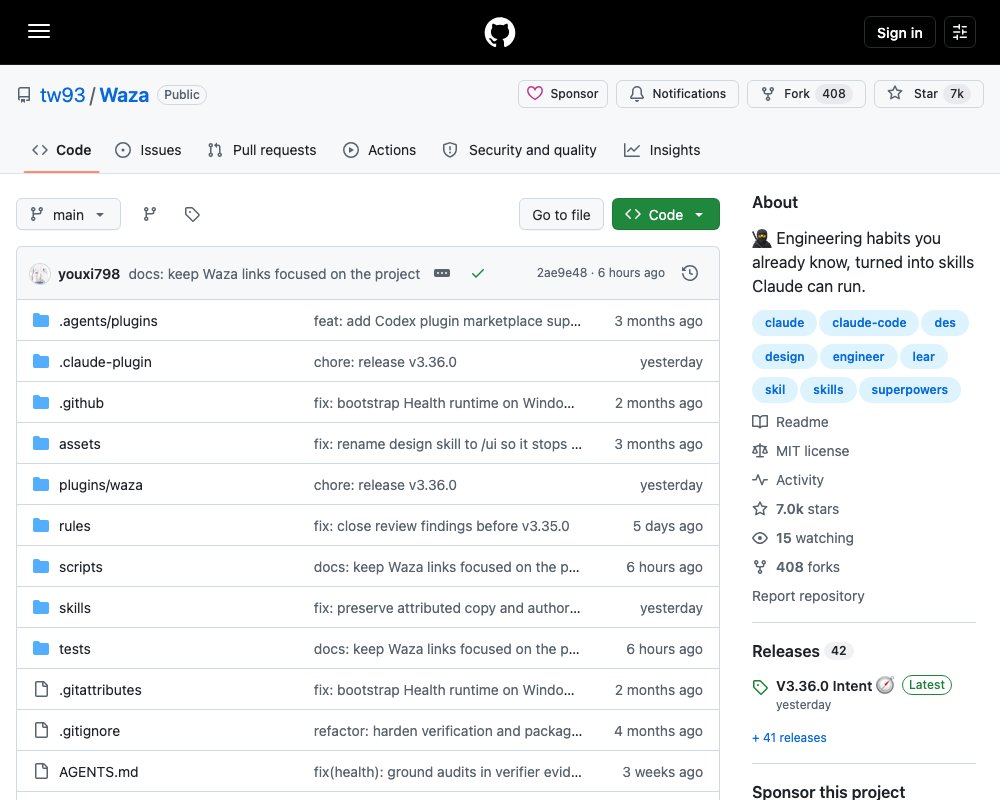Open 'fix: close review findings before v3.35.0' commit

[x=441, y=526]
